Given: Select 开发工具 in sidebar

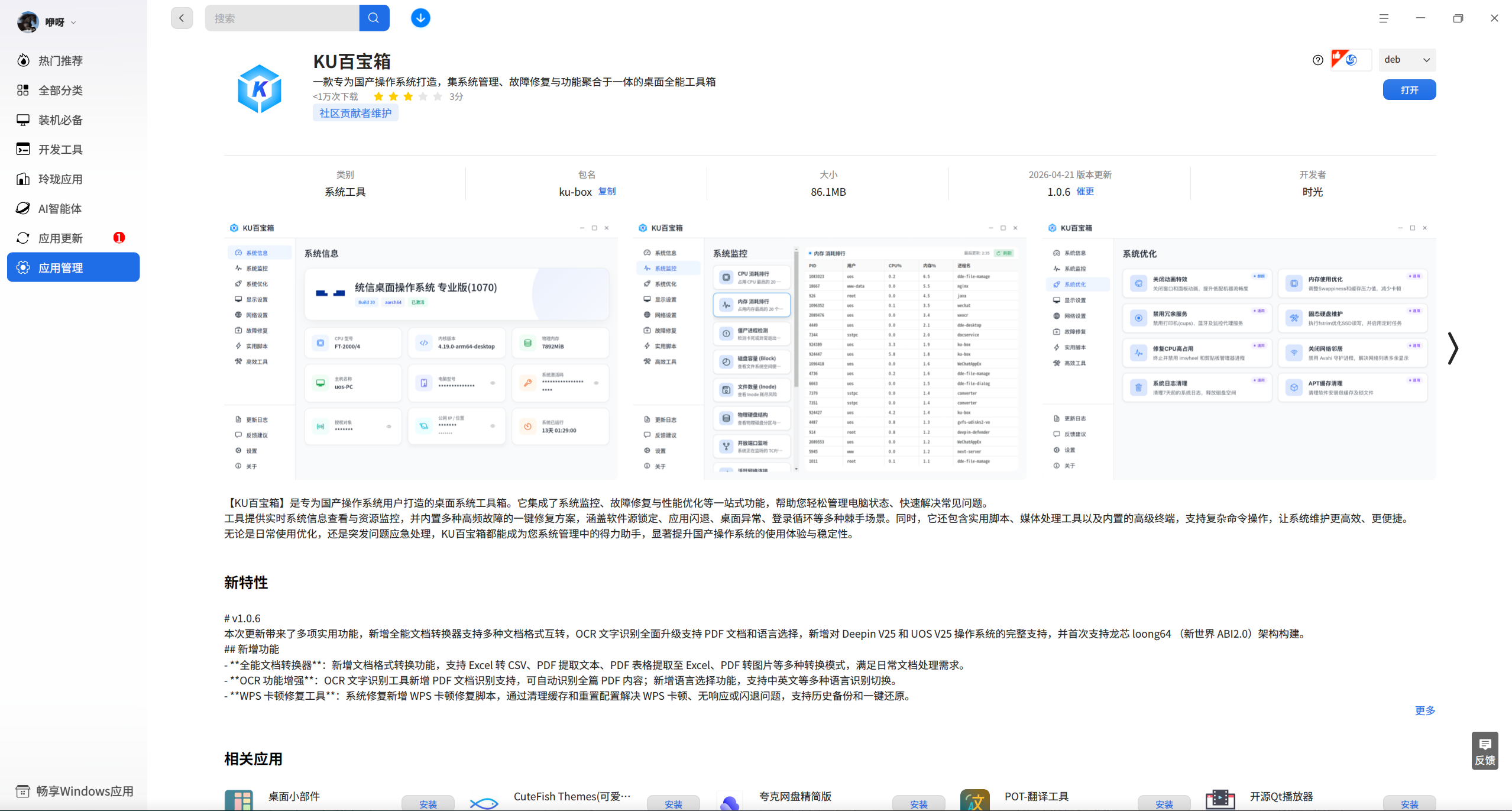Looking at the screenshot, I should (x=73, y=149).
